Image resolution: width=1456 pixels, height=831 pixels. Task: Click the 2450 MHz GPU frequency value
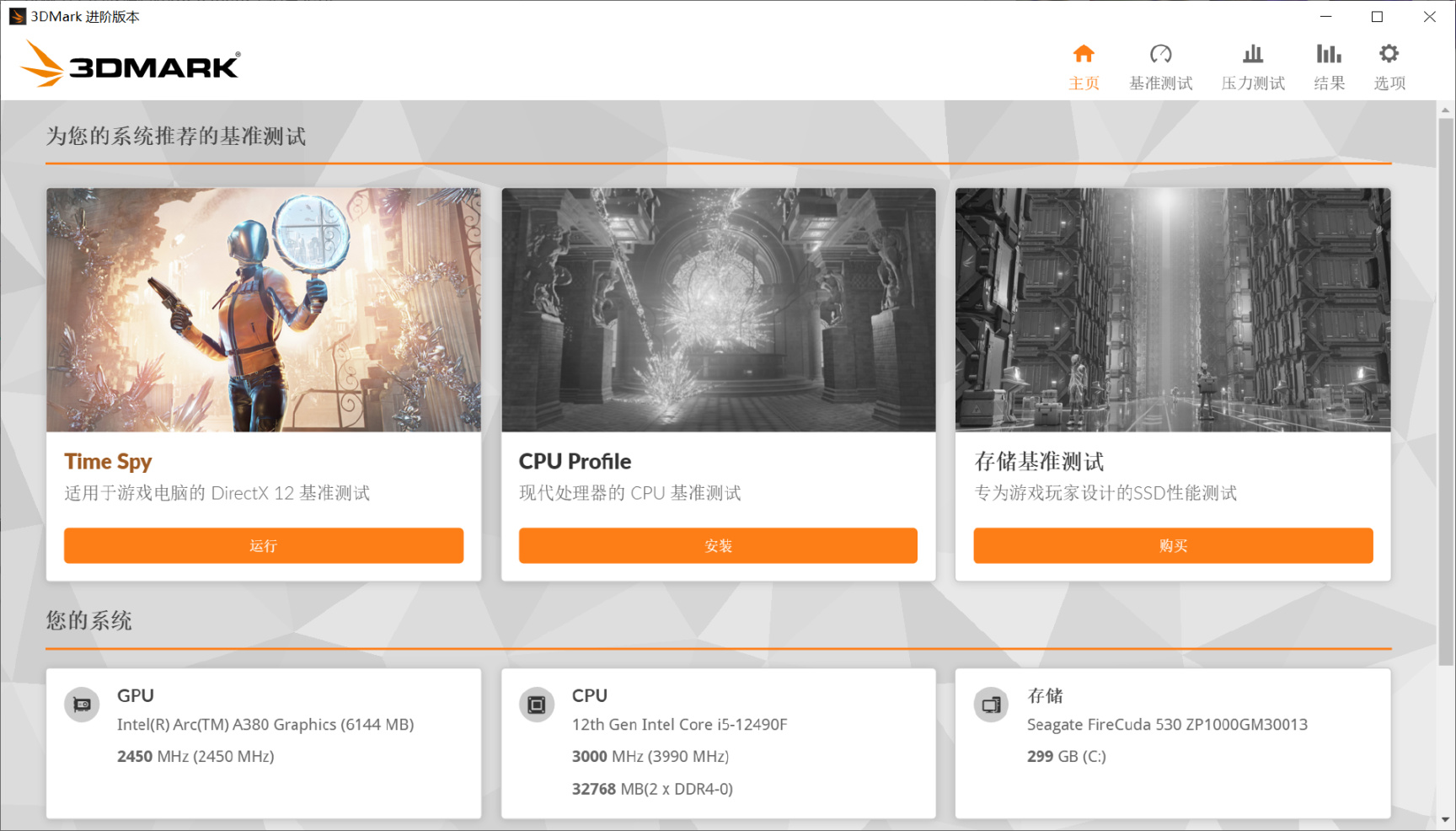pos(195,756)
